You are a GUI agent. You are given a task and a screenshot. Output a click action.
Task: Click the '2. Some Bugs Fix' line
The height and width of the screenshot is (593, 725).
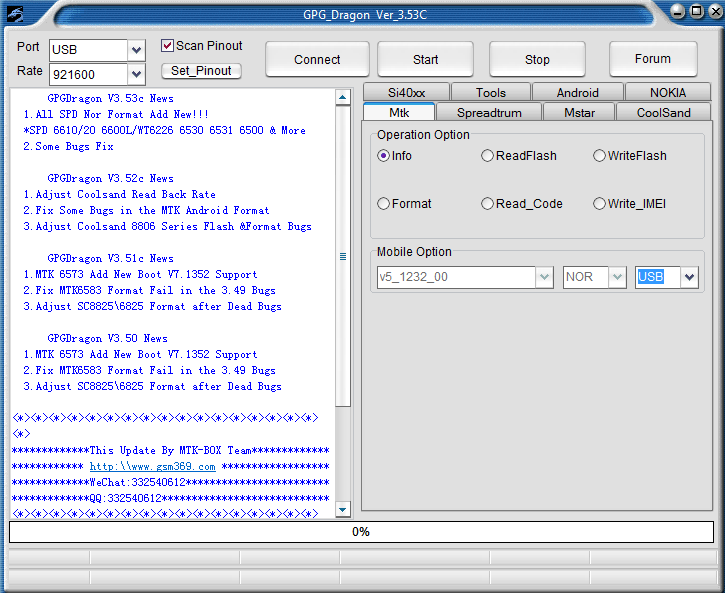point(68,147)
